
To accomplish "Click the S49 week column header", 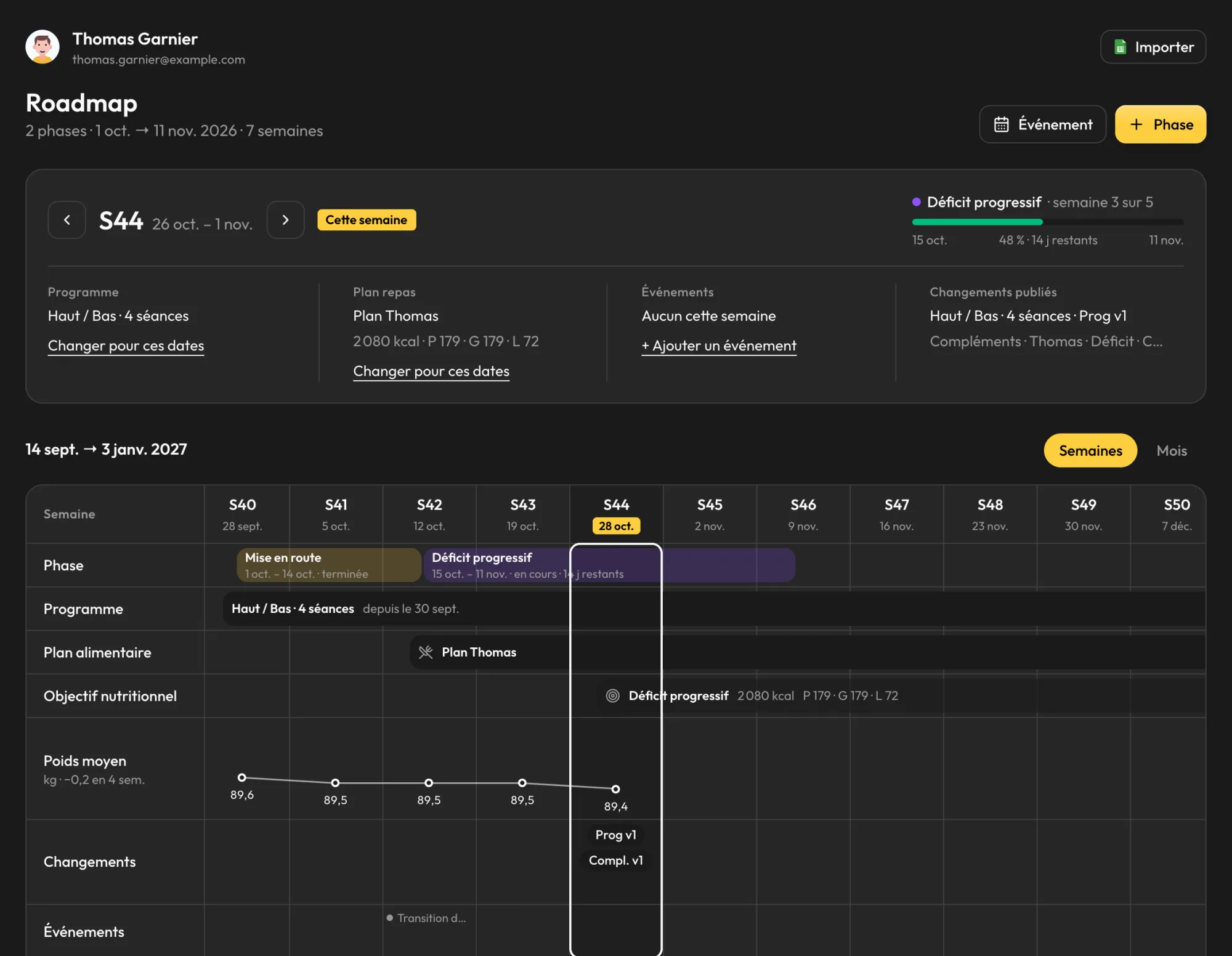I will coord(1084,514).
